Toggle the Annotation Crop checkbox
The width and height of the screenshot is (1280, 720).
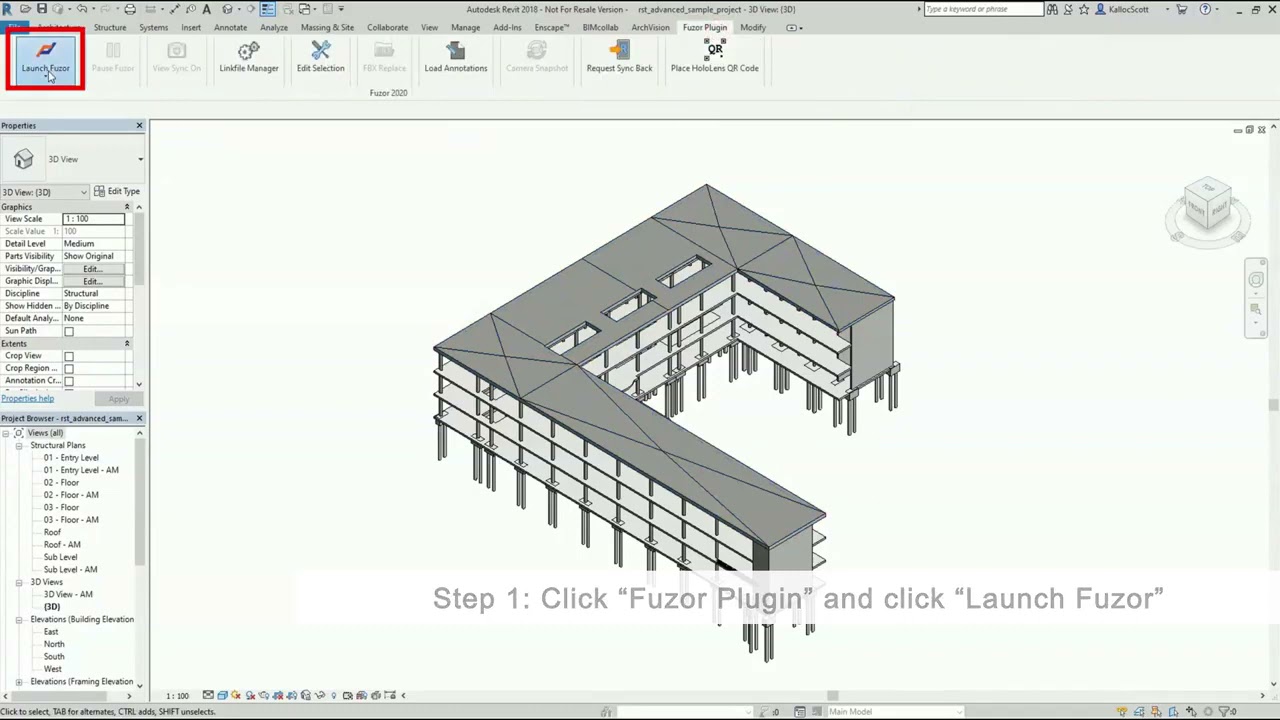pos(69,381)
